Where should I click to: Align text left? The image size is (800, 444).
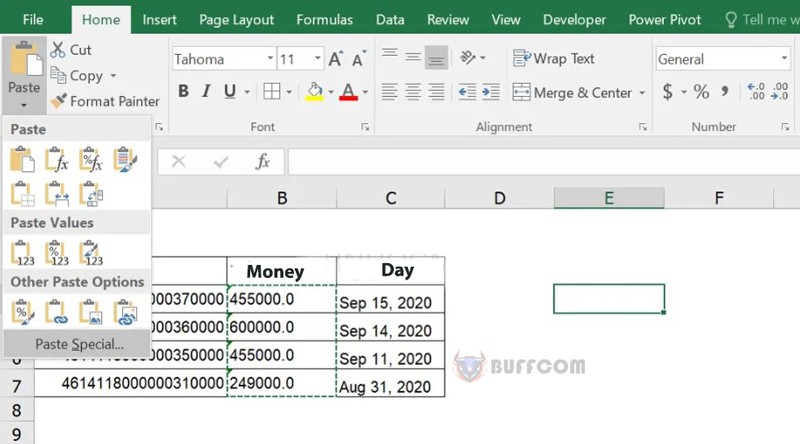(x=390, y=92)
